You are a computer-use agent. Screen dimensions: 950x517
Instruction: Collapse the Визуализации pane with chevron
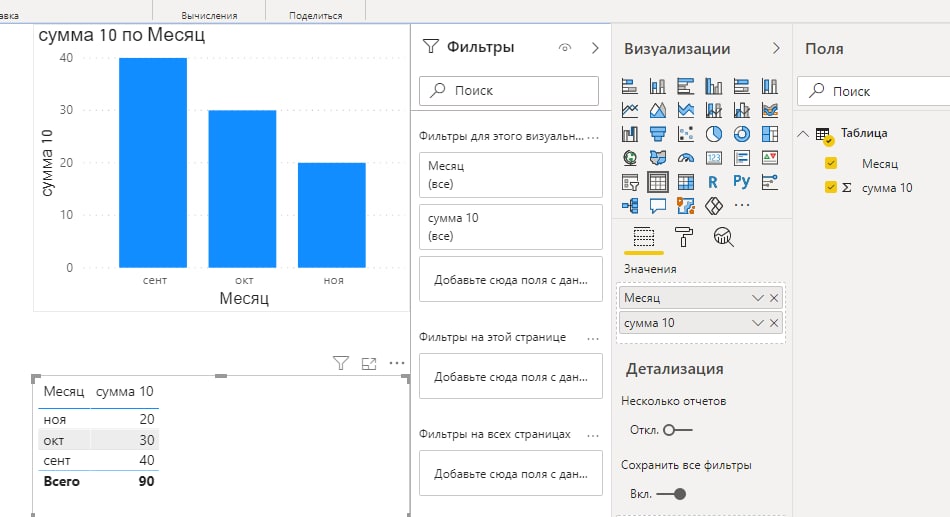[776, 48]
